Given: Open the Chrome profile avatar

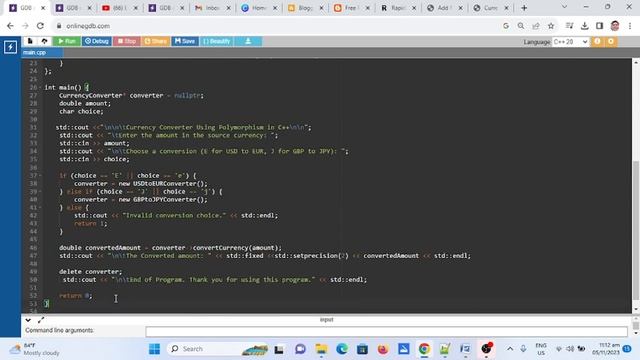Looking at the screenshot, I should [x=615, y=26].
